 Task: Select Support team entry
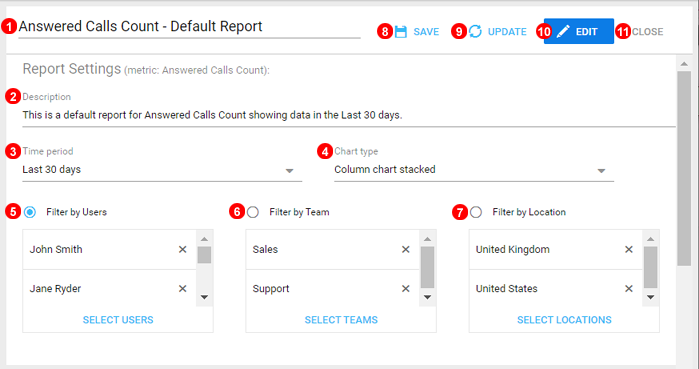(333, 289)
